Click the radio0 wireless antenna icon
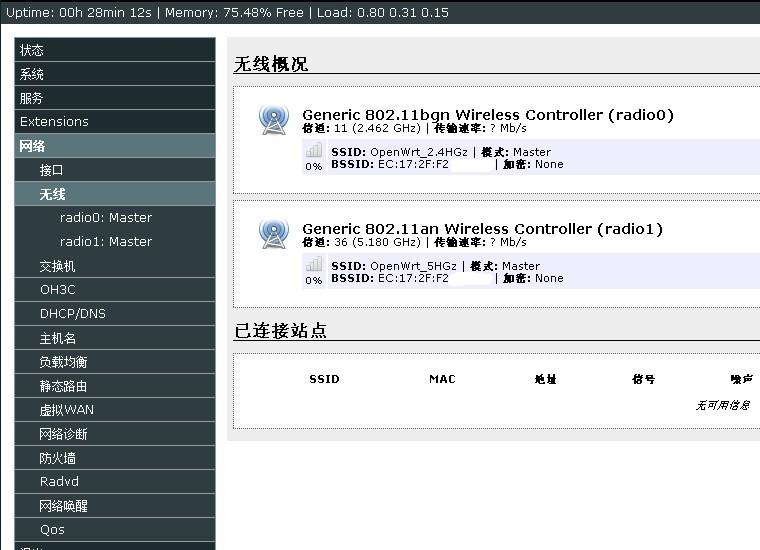This screenshot has height=550, width=760. click(274, 120)
